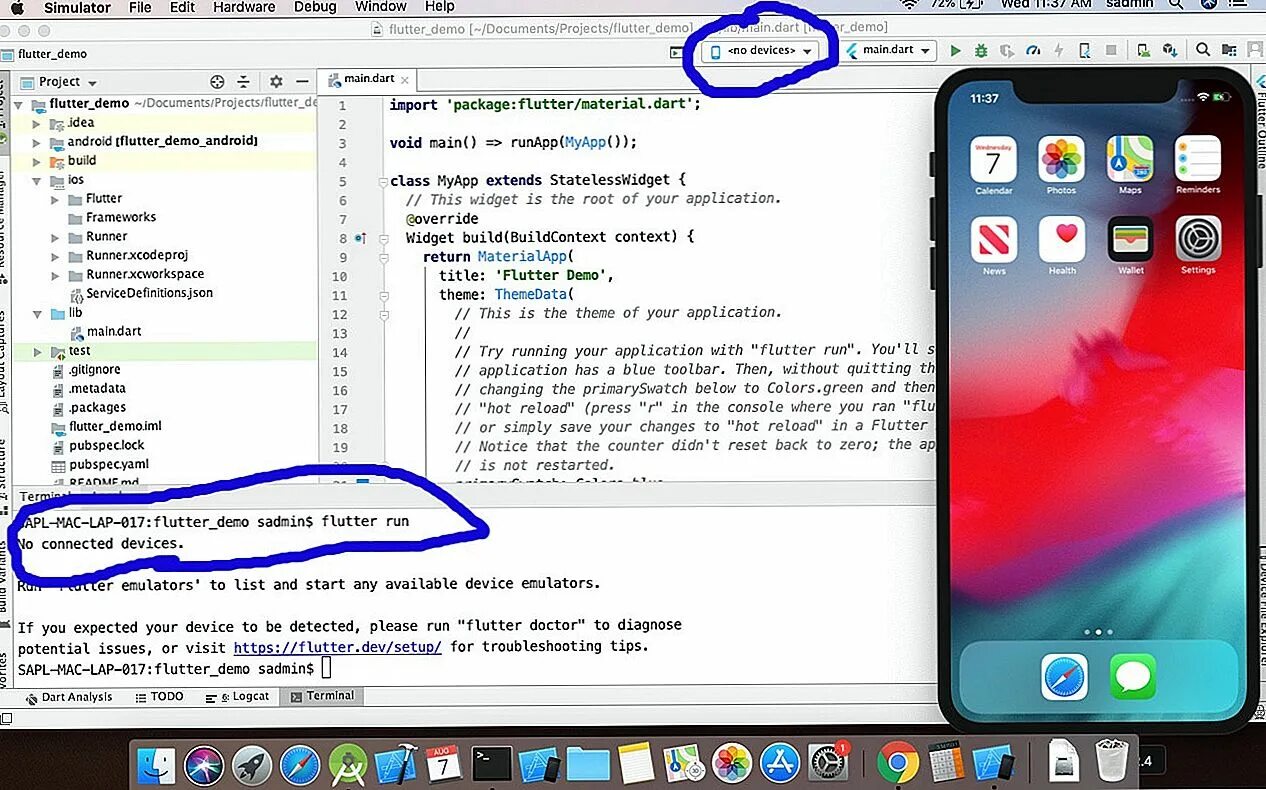This screenshot has height=790, width=1266.
Task: Expand the android folder
Action: (x=37, y=142)
